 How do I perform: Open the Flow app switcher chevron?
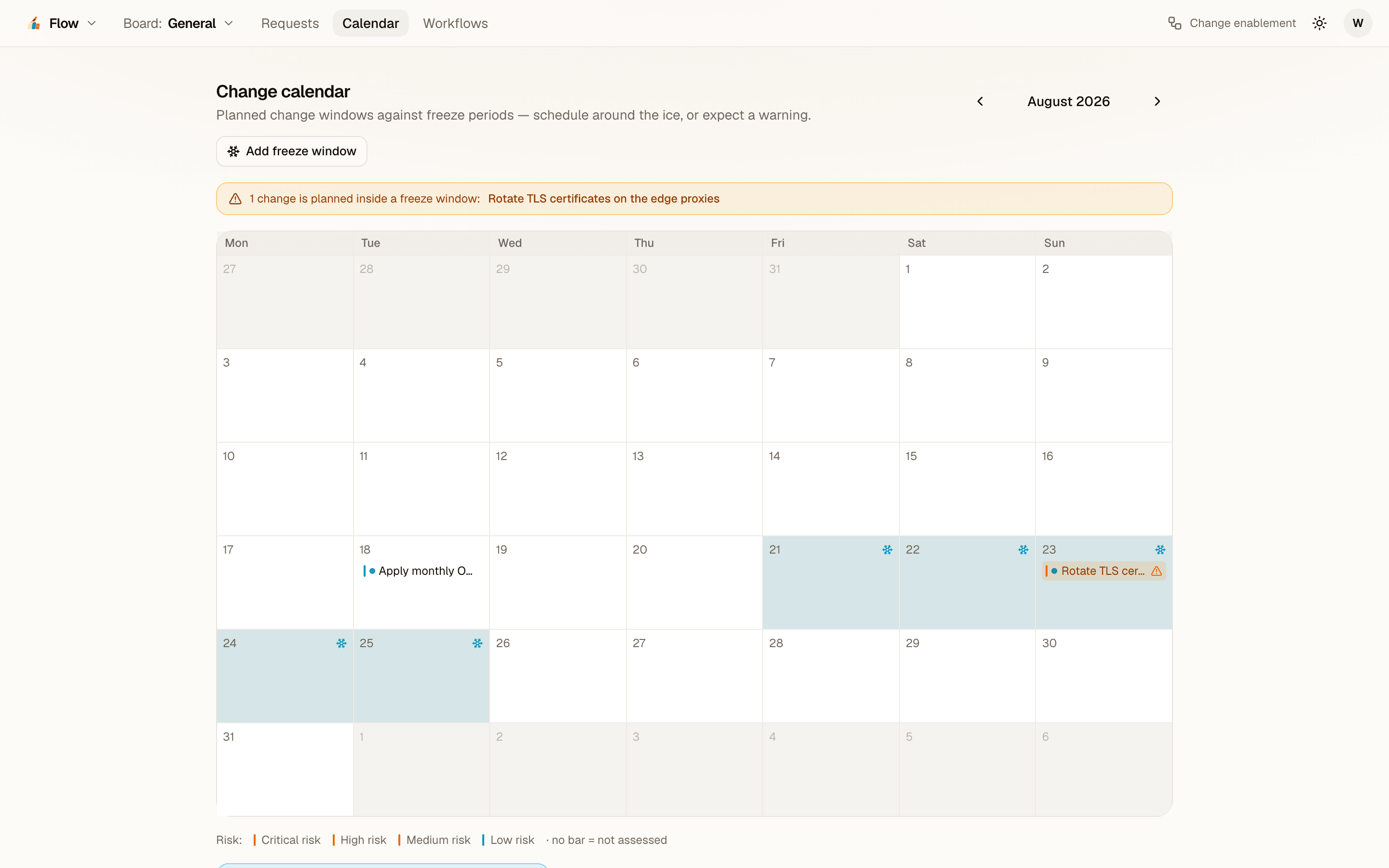click(x=92, y=24)
